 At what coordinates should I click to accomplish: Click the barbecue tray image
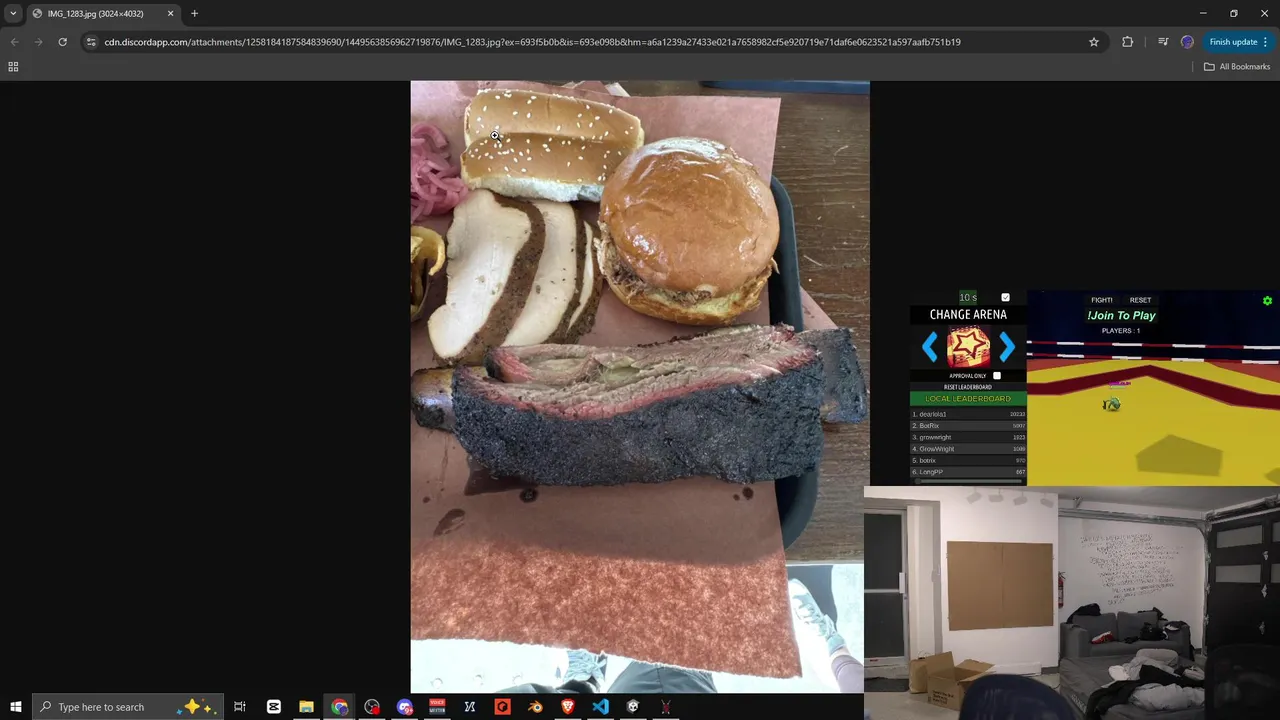(x=640, y=387)
